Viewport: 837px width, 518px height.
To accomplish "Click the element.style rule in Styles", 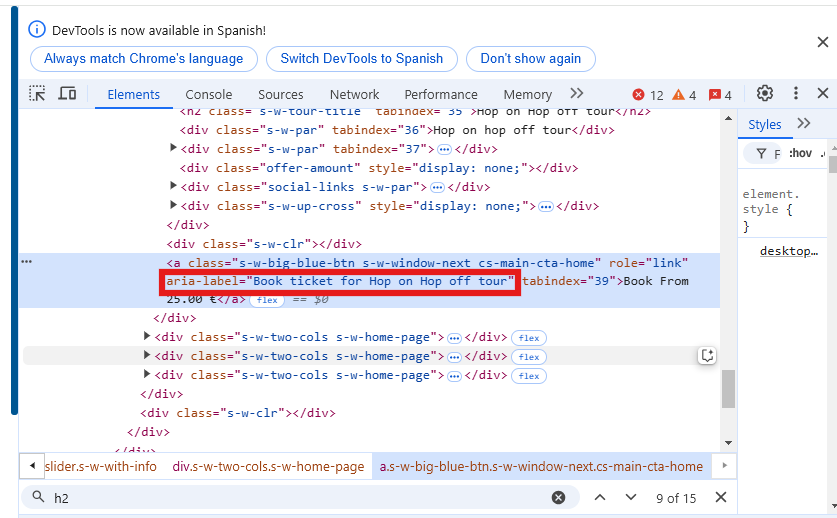I will pos(771,209).
